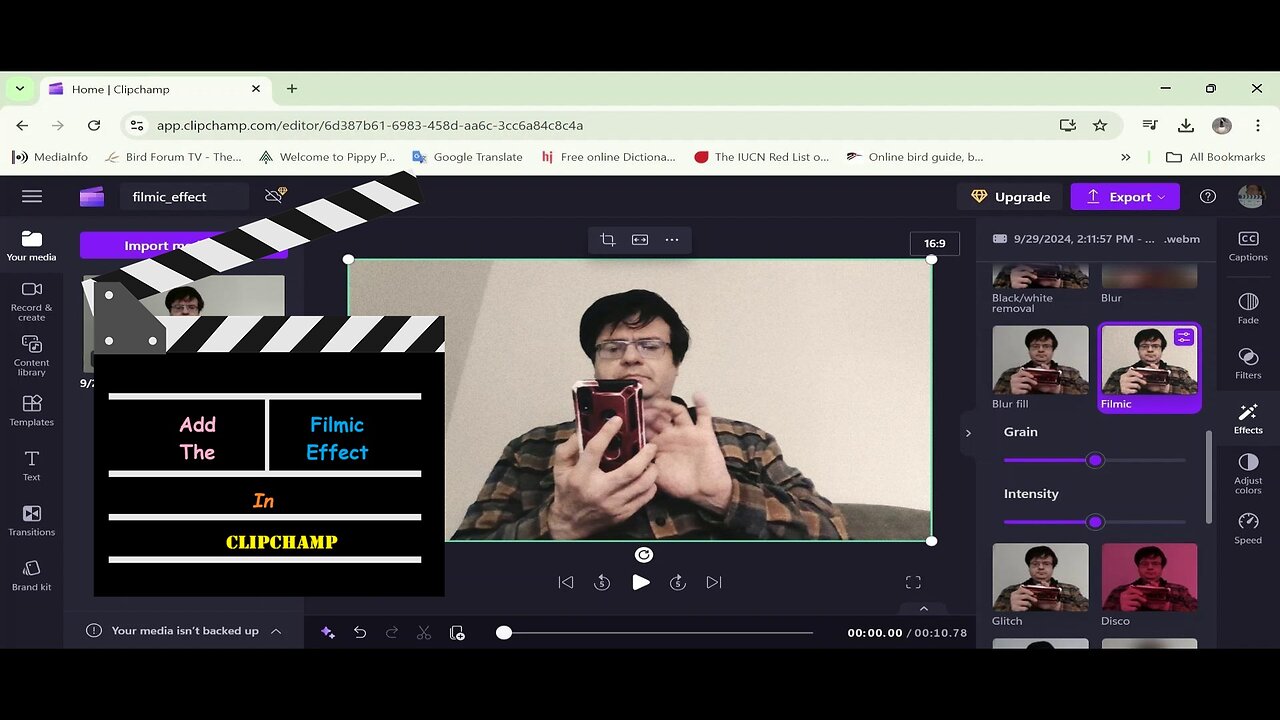Screen dimensions: 1280x720
Task: Collapse the right property panel
Action: pos(968,433)
